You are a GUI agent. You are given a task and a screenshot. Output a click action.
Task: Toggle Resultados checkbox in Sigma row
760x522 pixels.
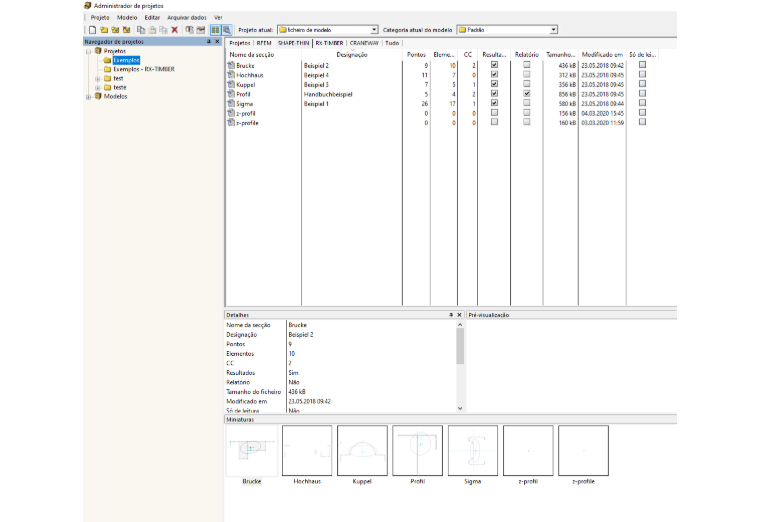click(x=494, y=103)
